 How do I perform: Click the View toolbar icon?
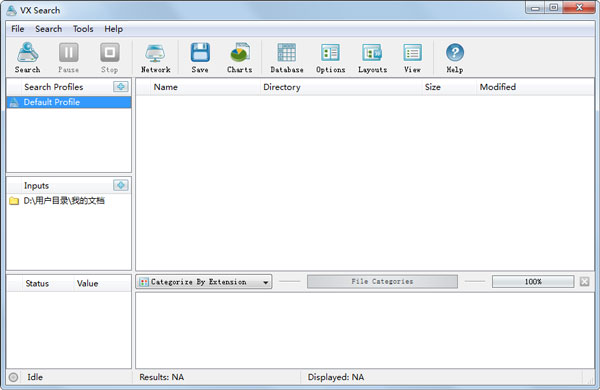click(412, 57)
